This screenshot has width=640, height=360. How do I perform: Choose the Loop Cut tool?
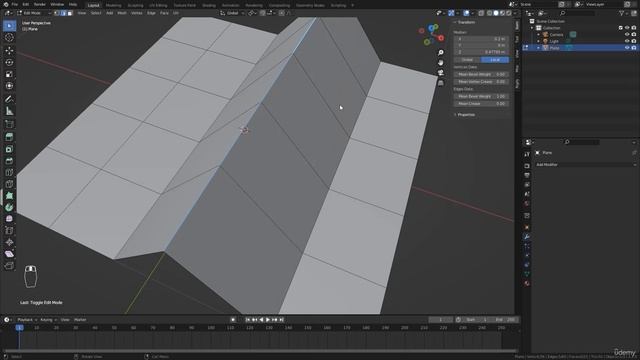(9, 173)
